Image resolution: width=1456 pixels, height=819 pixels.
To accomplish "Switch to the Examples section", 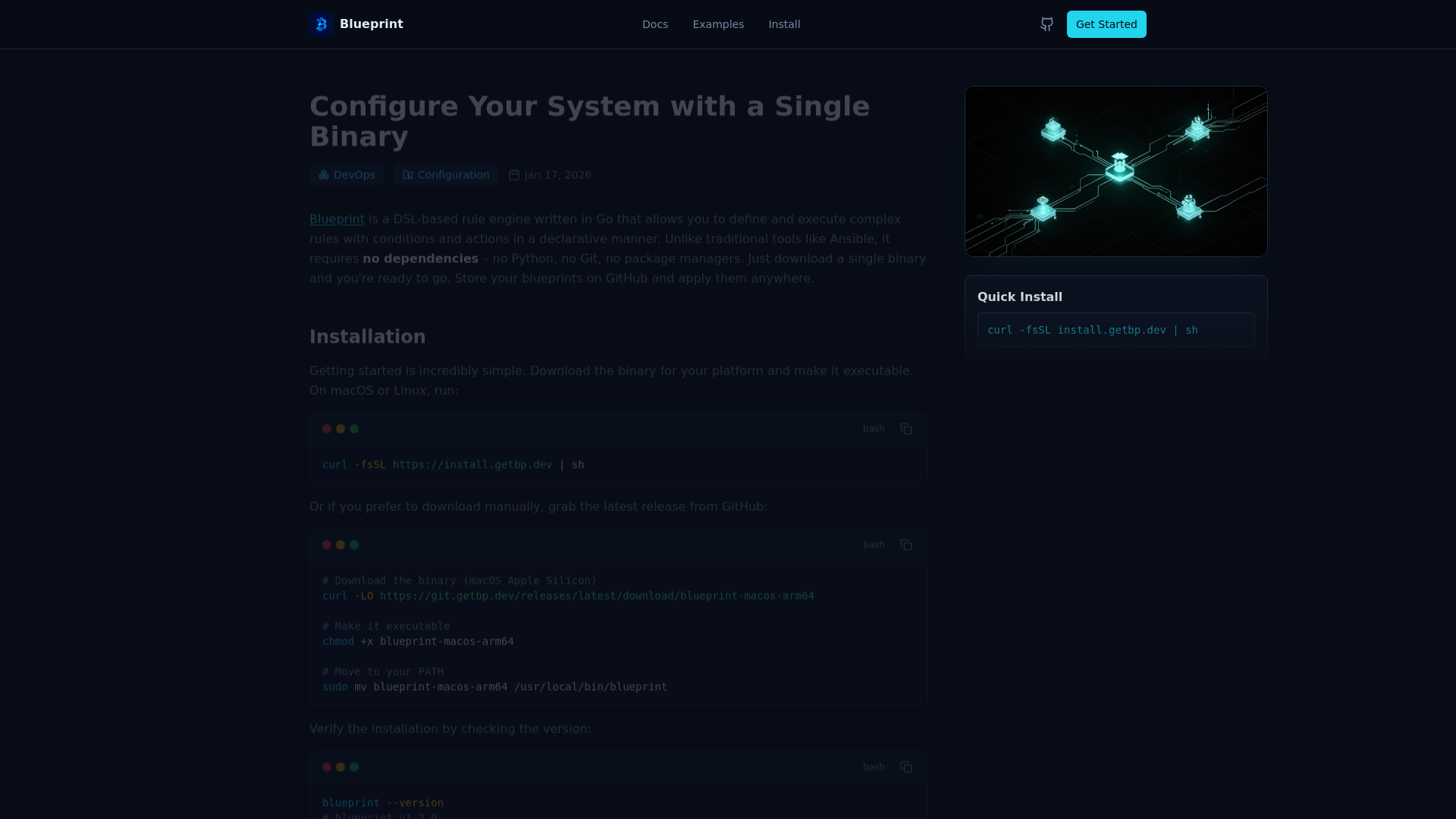I will coord(717,24).
